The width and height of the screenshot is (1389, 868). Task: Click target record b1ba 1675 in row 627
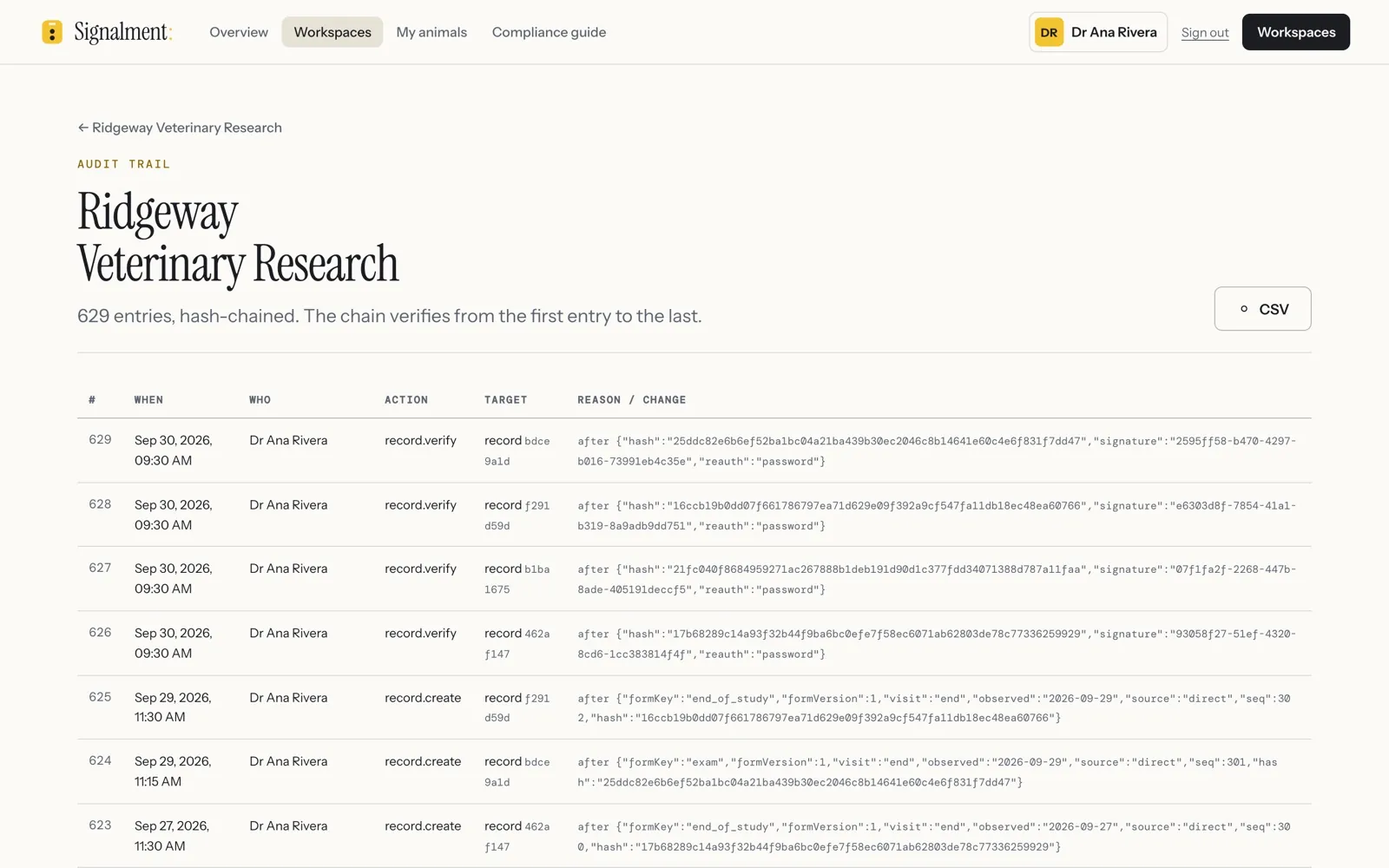[517, 579]
